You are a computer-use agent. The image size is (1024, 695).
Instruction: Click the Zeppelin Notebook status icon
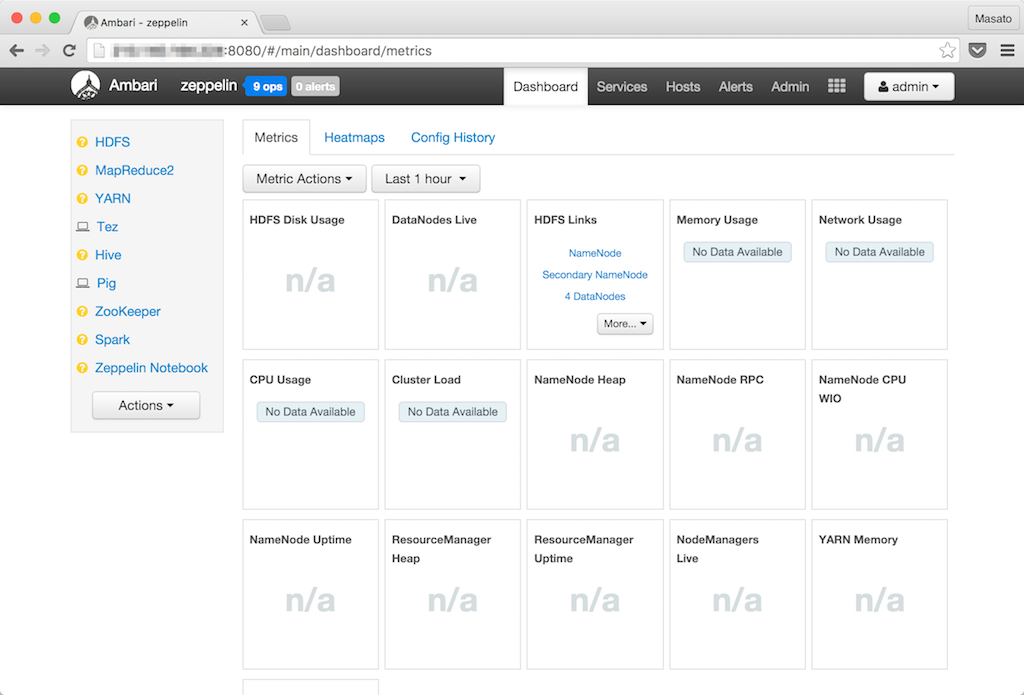[82, 368]
